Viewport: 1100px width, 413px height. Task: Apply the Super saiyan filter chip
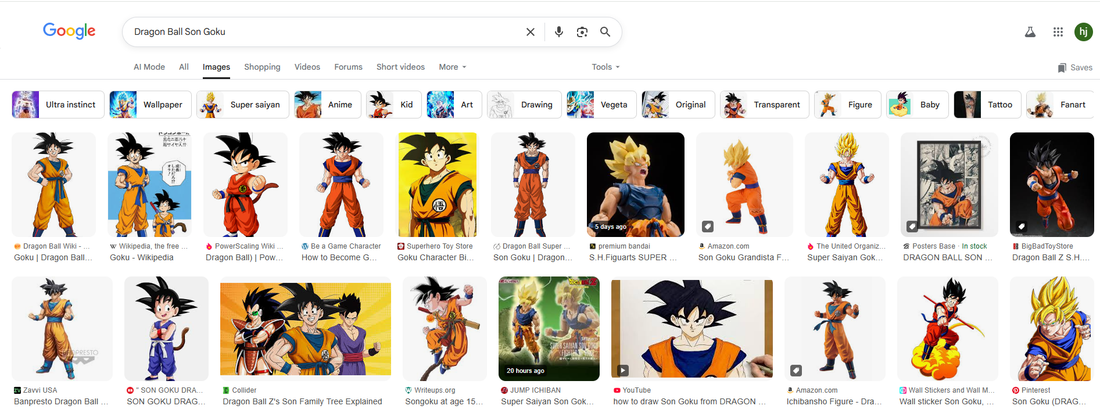(243, 105)
